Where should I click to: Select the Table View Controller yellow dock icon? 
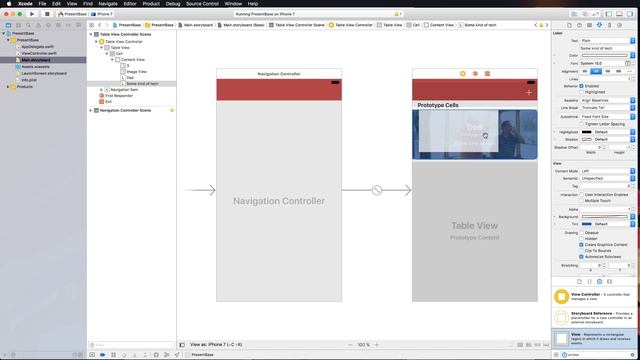[x=462, y=73]
